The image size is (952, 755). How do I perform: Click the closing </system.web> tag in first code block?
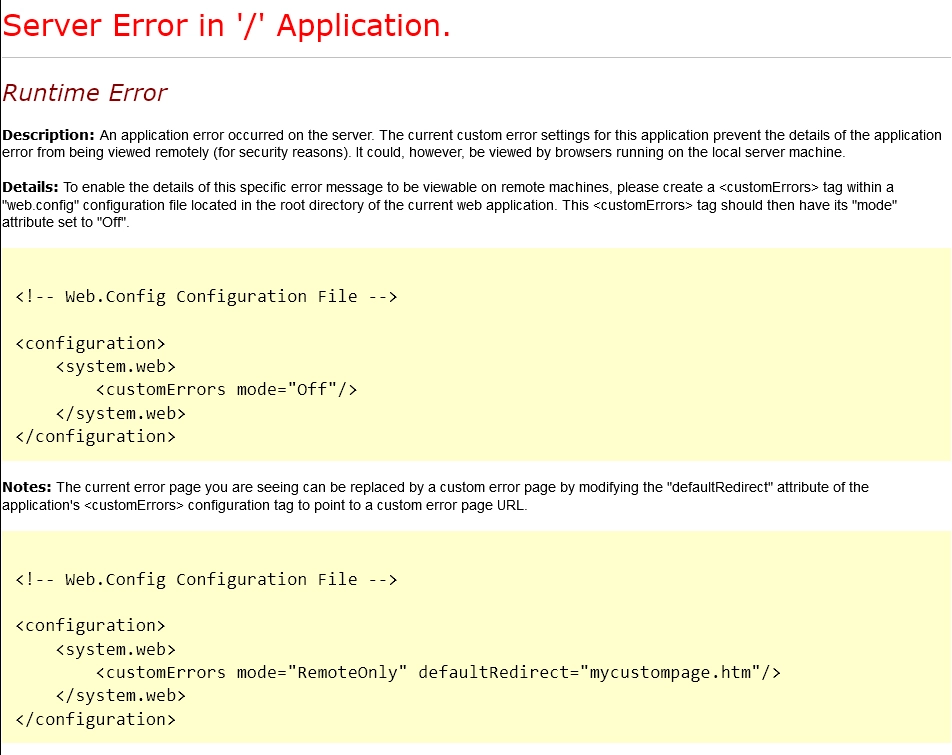coord(120,413)
